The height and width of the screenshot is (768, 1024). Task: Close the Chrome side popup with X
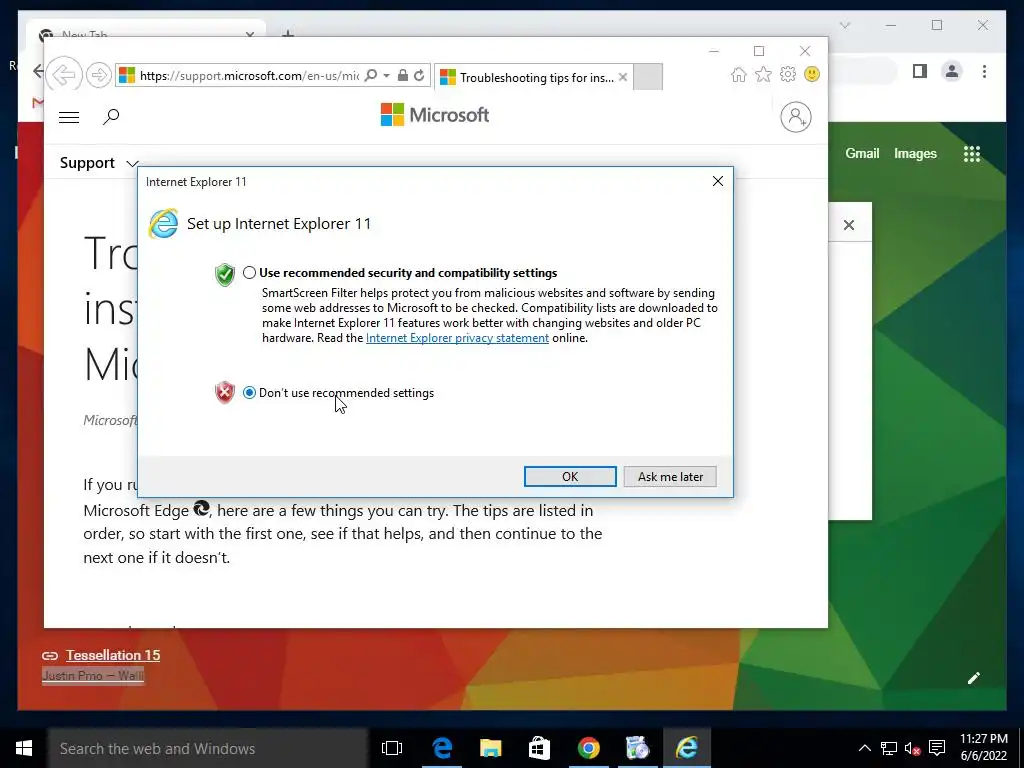(848, 225)
